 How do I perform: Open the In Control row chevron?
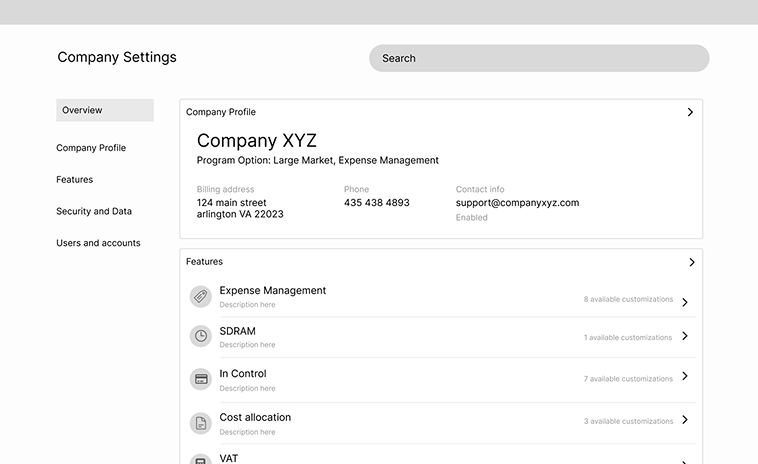click(685, 377)
